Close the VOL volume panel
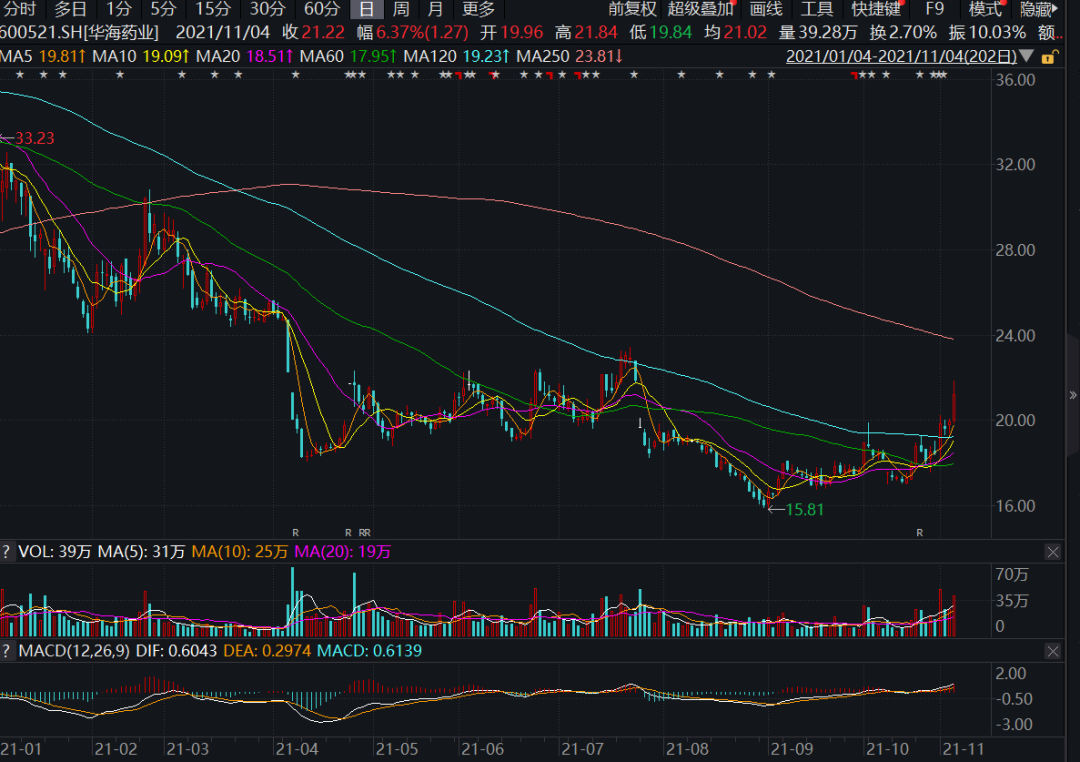1080x762 pixels. [x=1053, y=552]
